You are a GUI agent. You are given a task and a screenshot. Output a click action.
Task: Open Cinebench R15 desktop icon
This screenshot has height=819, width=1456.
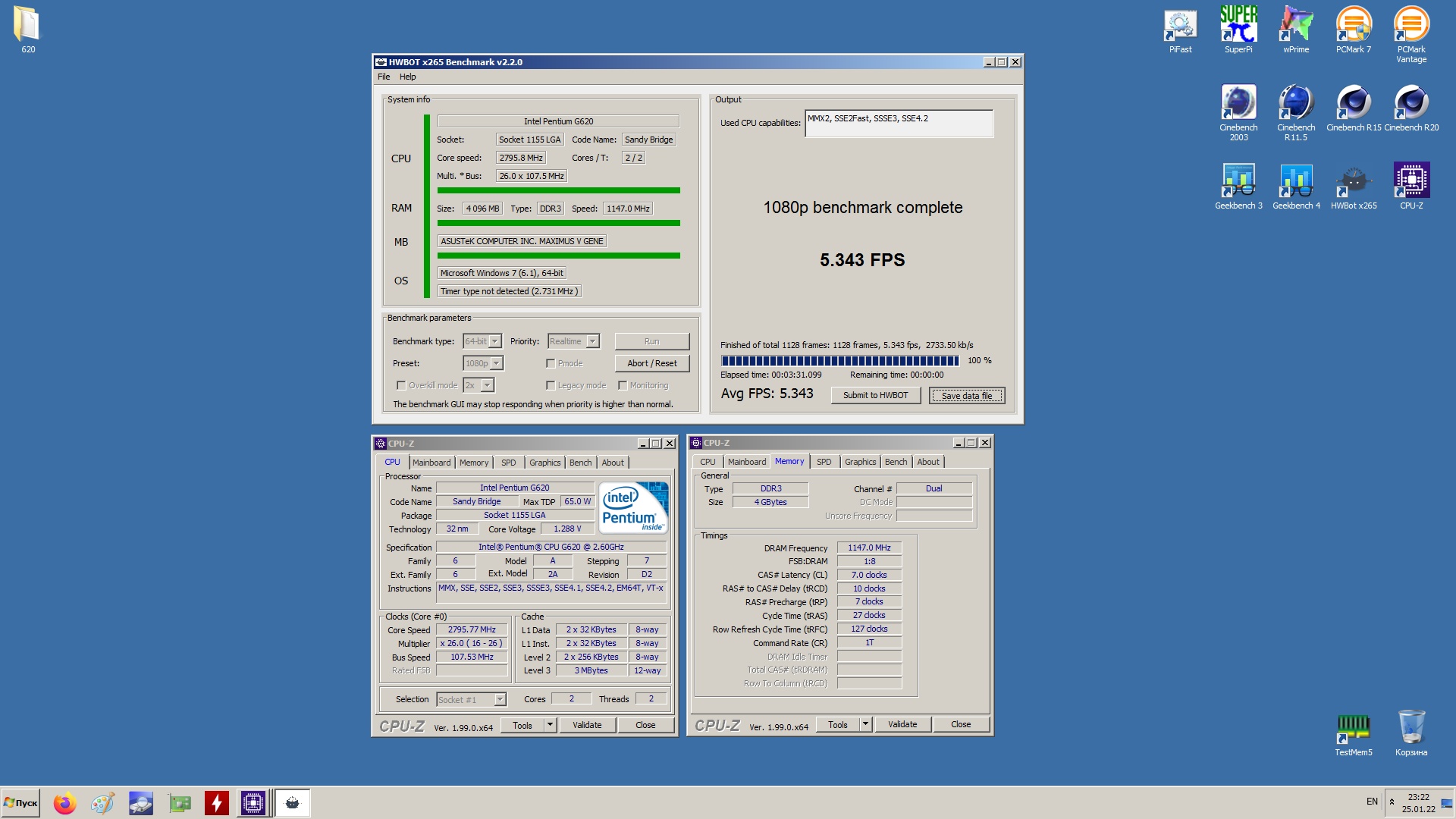pos(1354,108)
